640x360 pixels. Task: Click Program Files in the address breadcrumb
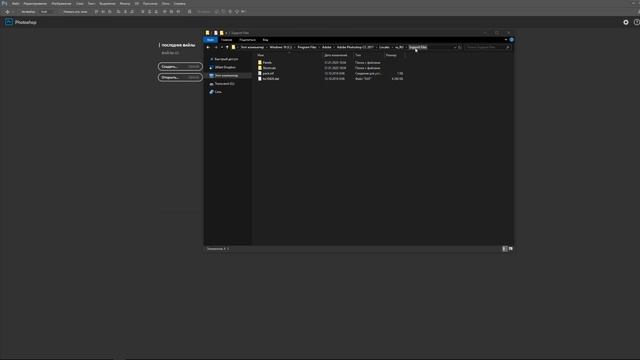coord(307,47)
